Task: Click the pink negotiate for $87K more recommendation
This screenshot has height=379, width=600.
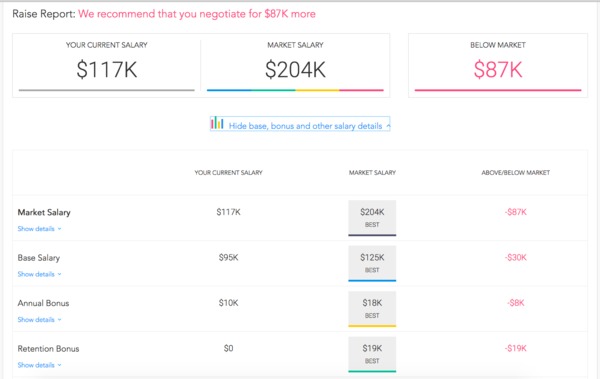Action: [x=197, y=14]
